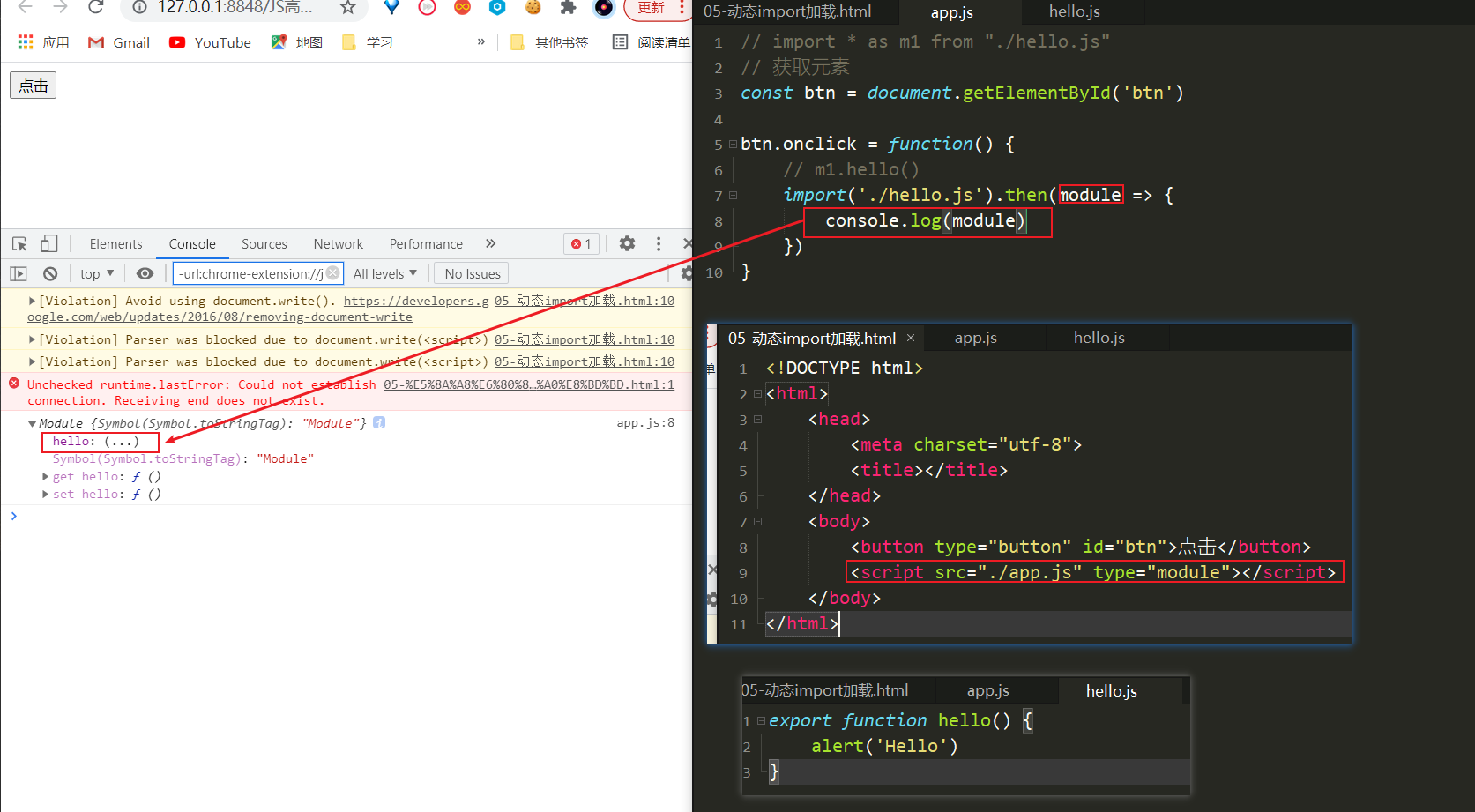Image resolution: width=1475 pixels, height=812 pixels.
Task: Click the browser back arrow
Action: 25,7
